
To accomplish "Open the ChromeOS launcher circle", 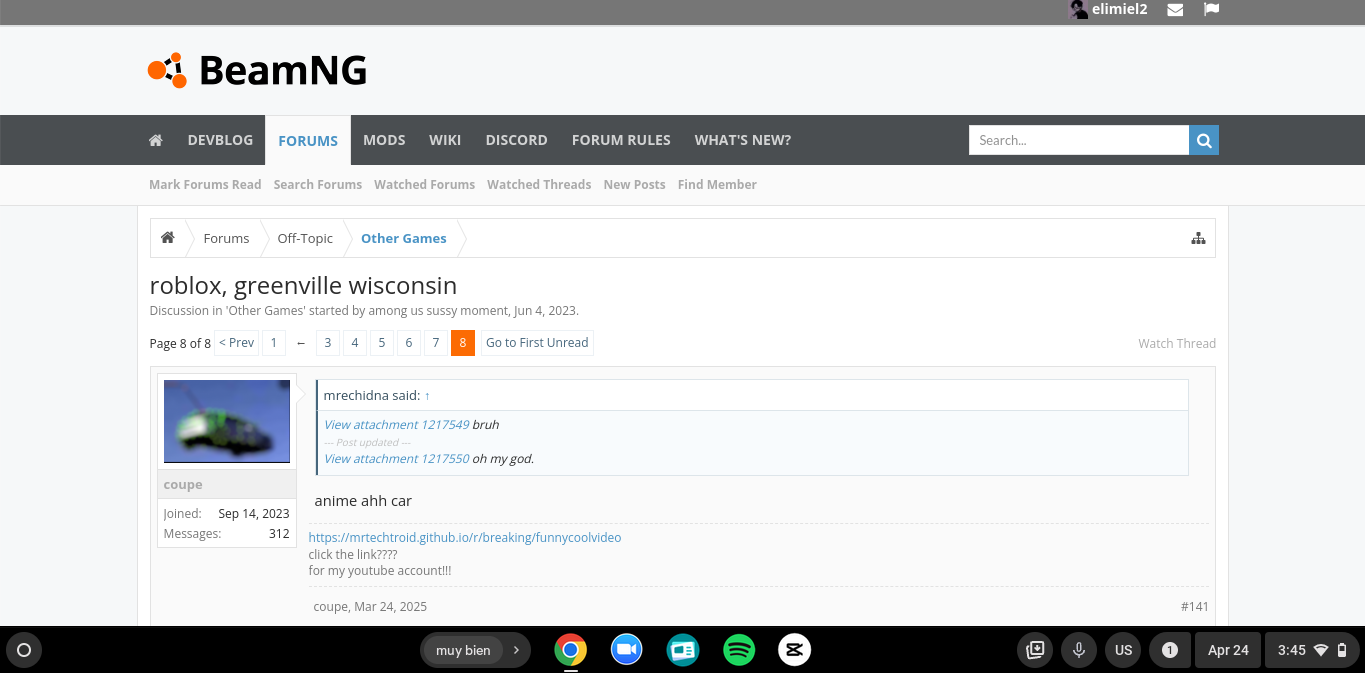I will pos(24,650).
